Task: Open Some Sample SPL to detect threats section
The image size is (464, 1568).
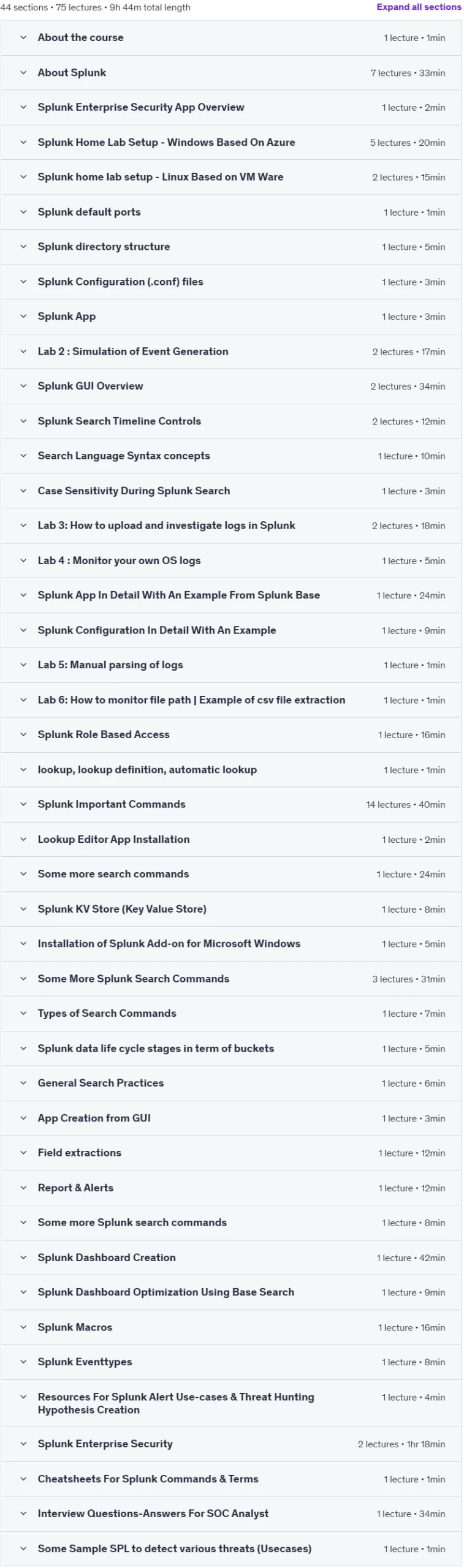Action: tap(231, 1548)
